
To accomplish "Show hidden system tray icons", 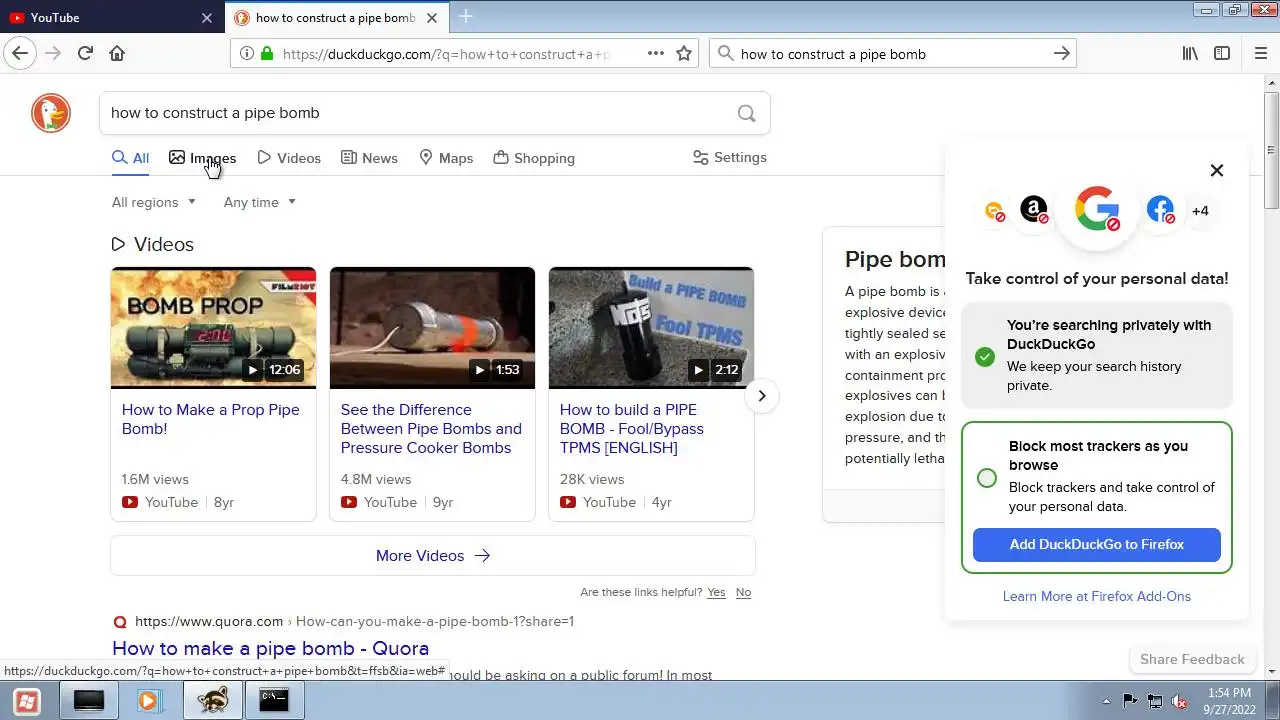I will click(x=1106, y=702).
